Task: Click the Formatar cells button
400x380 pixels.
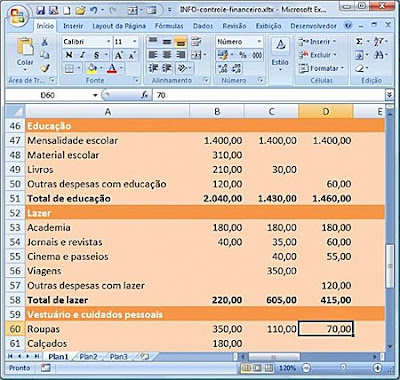Action: pyautogui.click(x=321, y=68)
